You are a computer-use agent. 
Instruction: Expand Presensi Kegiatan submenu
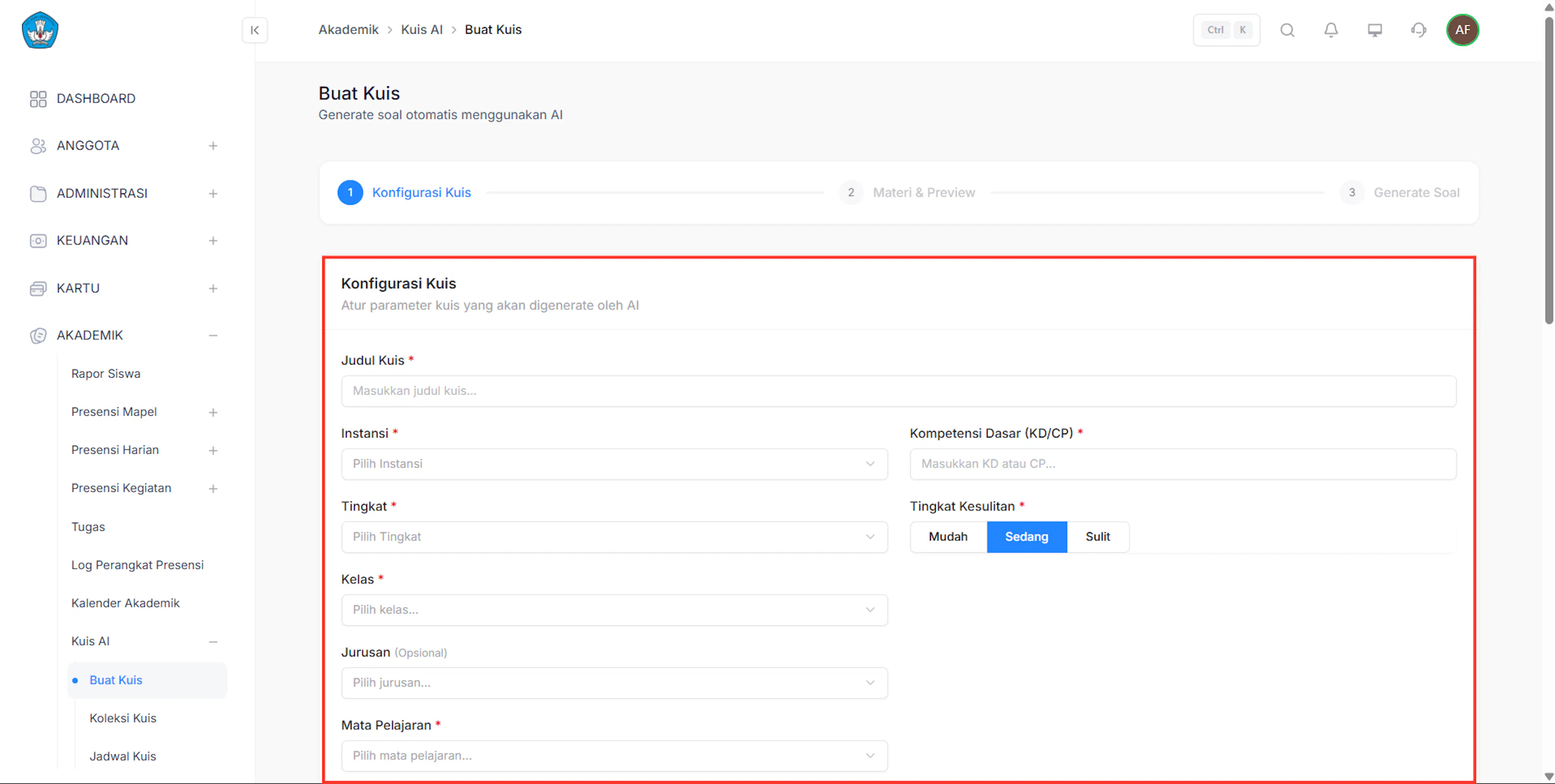[x=213, y=488]
